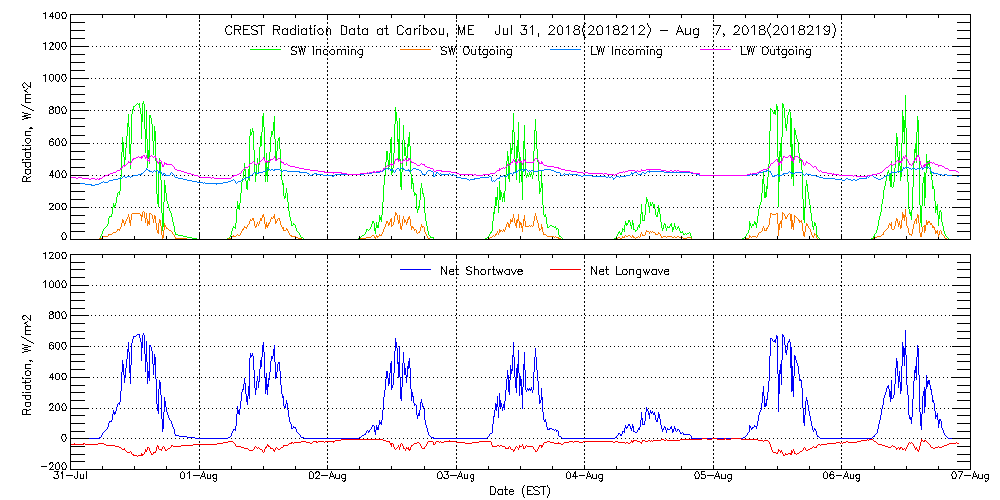Screen dimensions: 1000x500
Task: Click the 06-Aug green SW Incoming peak
Action: tap(905, 97)
